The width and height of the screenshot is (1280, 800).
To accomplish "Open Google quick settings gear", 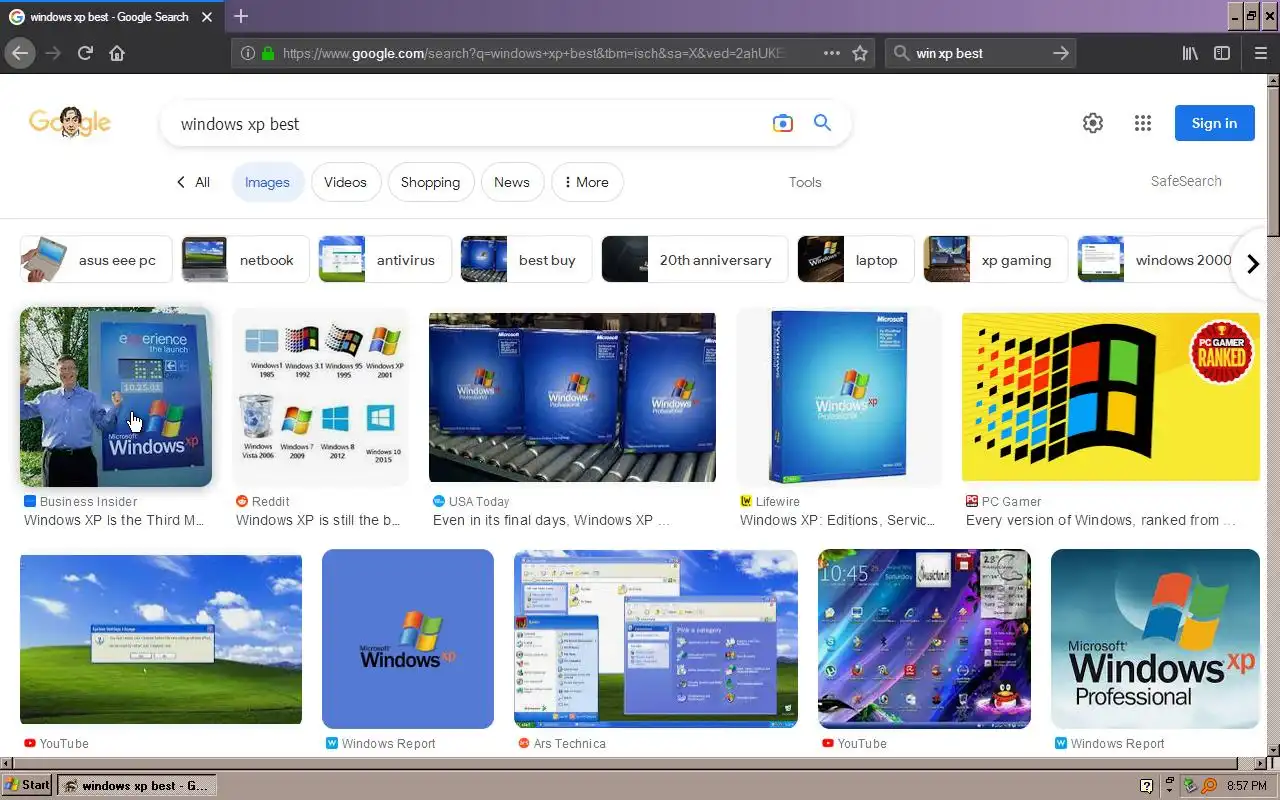I will coord(1093,123).
